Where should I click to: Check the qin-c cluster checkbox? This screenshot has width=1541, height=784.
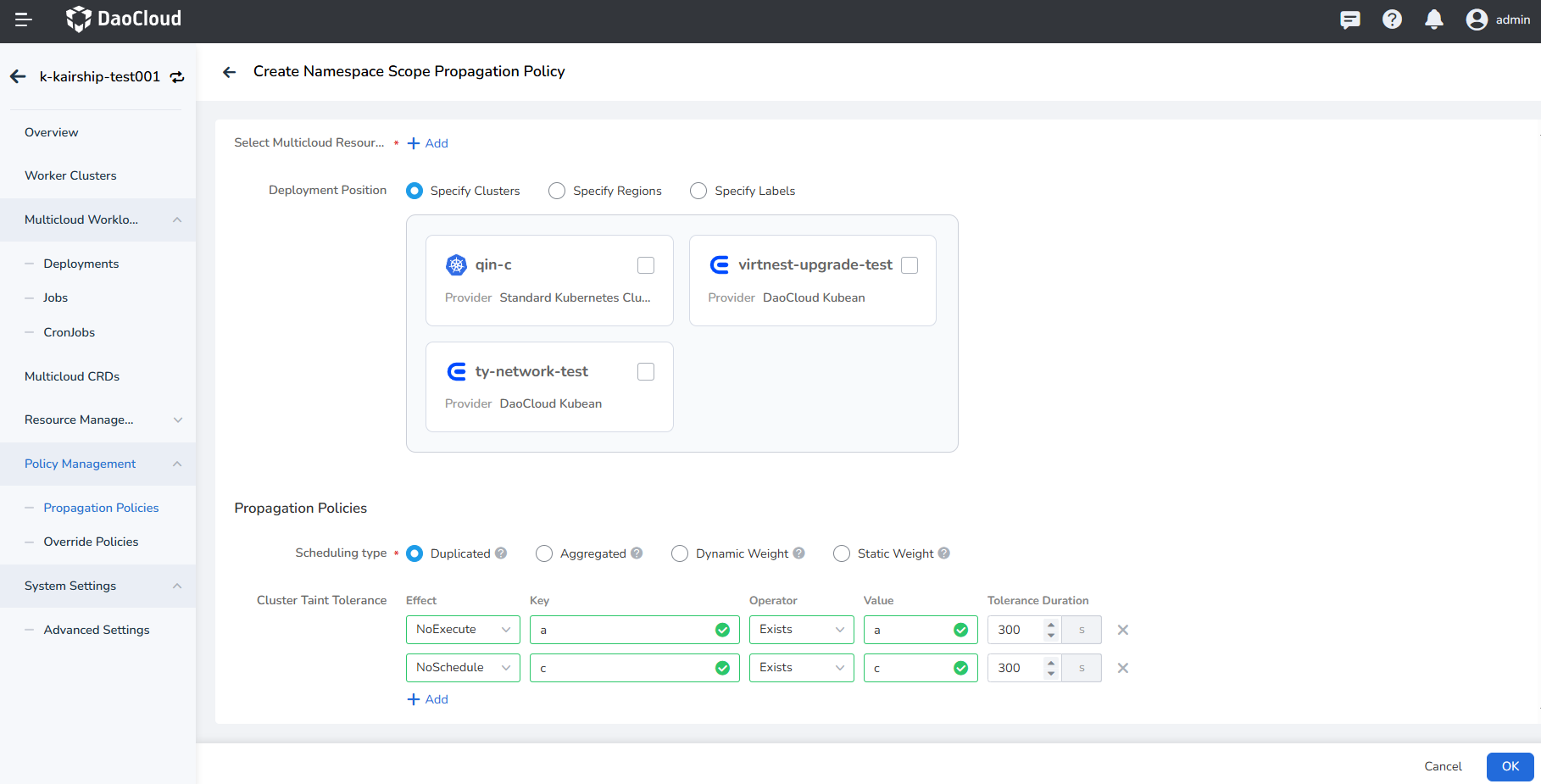click(x=646, y=265)
